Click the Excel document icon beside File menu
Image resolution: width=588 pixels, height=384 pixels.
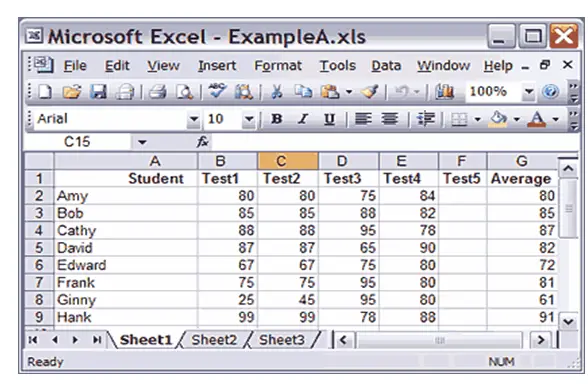coord(44,65)
